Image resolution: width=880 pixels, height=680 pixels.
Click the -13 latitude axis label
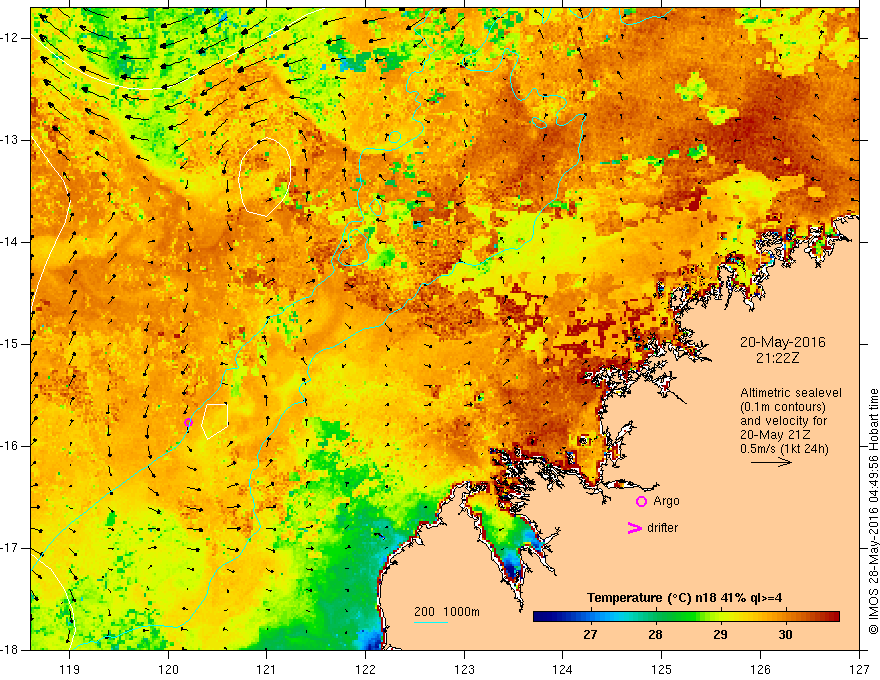(x=10, y=140)
